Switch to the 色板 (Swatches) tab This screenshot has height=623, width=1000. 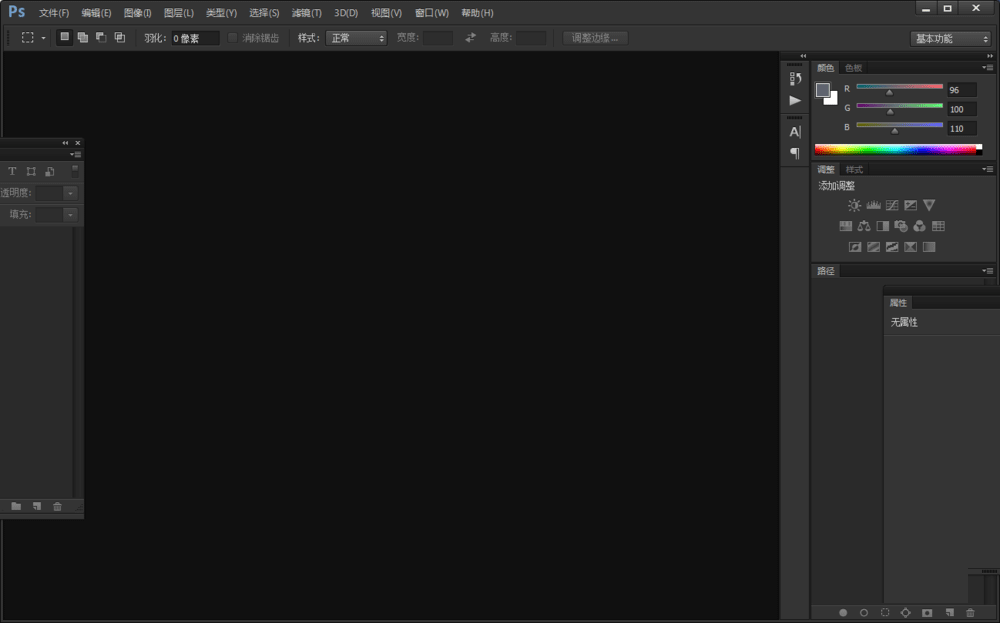853,68
